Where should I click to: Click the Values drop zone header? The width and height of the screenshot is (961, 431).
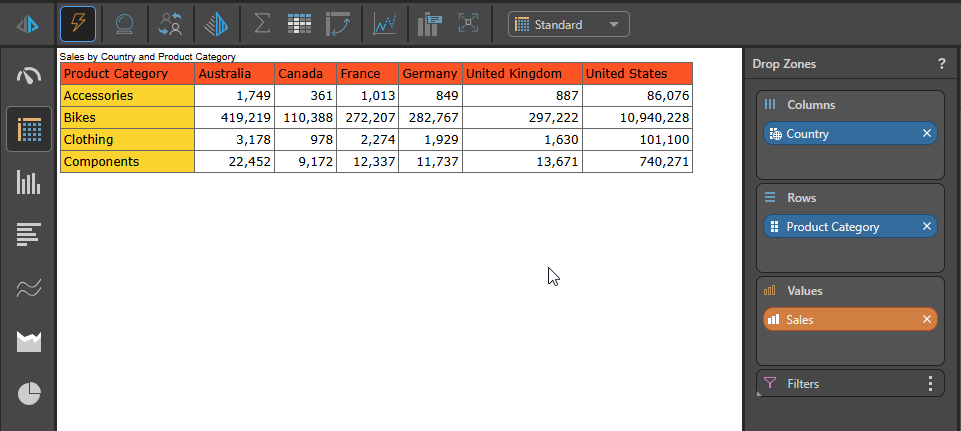point(805,291)
